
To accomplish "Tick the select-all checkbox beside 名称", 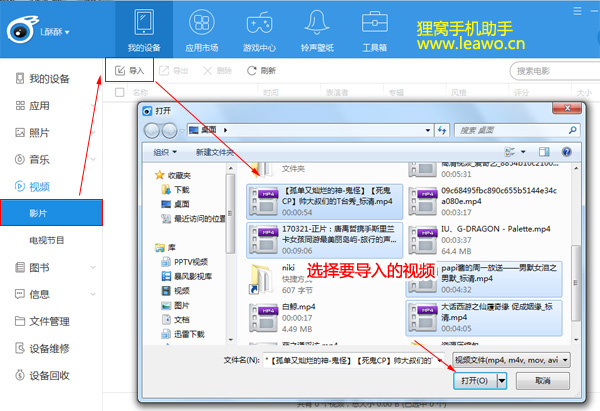I will coord(119,92).
